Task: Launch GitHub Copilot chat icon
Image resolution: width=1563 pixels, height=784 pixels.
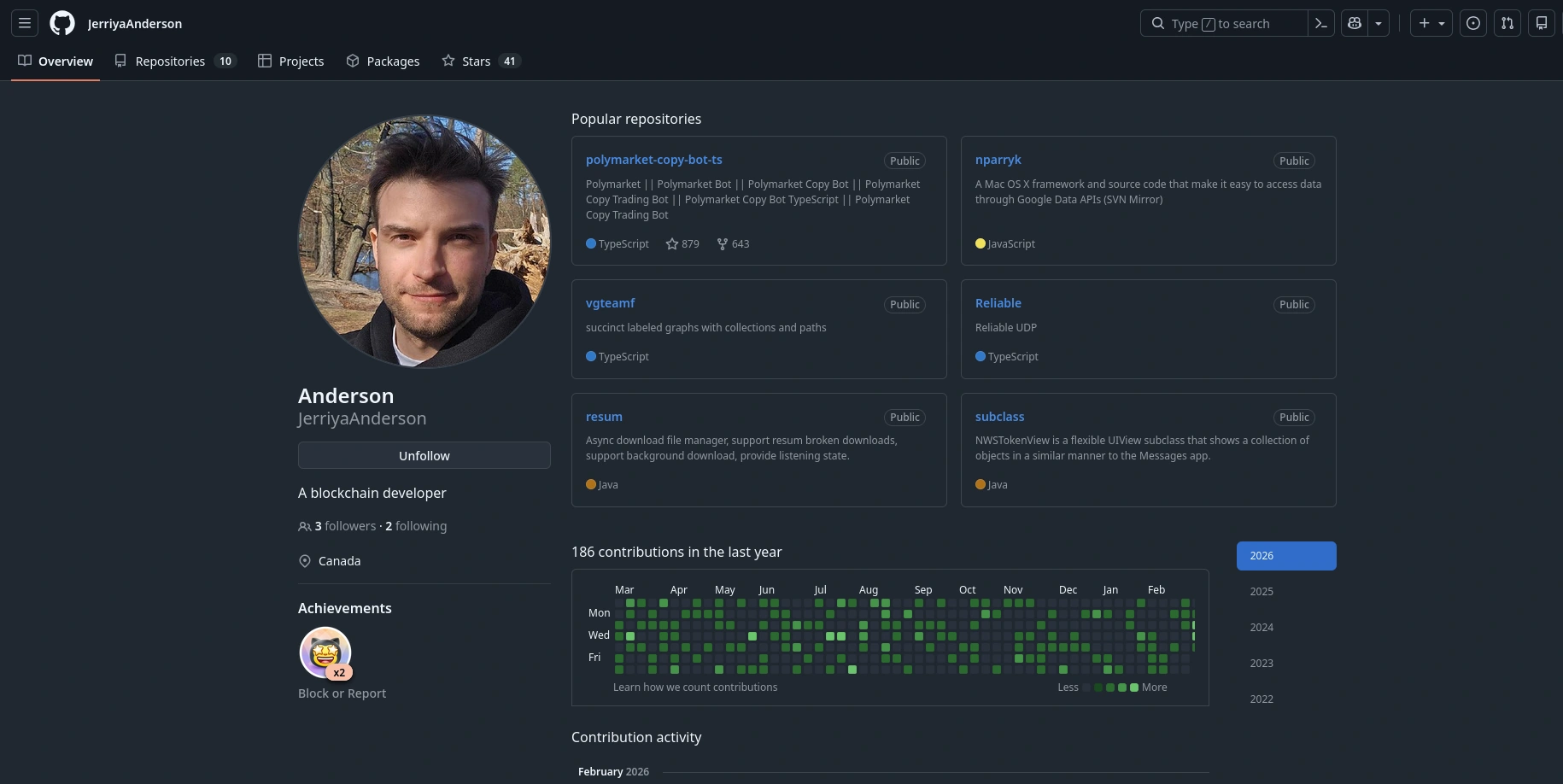Action: (1354, 23)
